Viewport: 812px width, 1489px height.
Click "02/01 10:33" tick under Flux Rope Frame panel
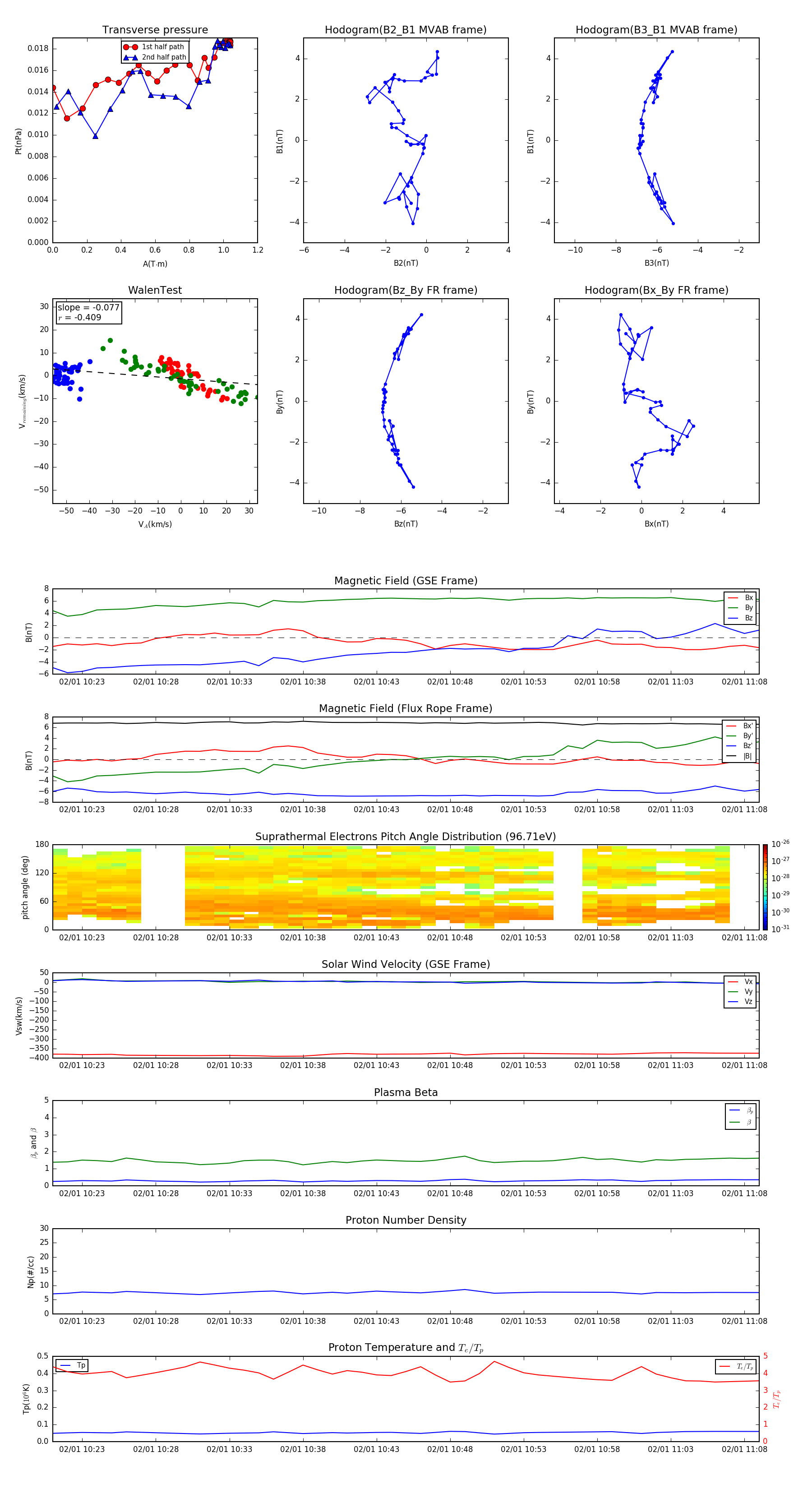tap(230, 810)
